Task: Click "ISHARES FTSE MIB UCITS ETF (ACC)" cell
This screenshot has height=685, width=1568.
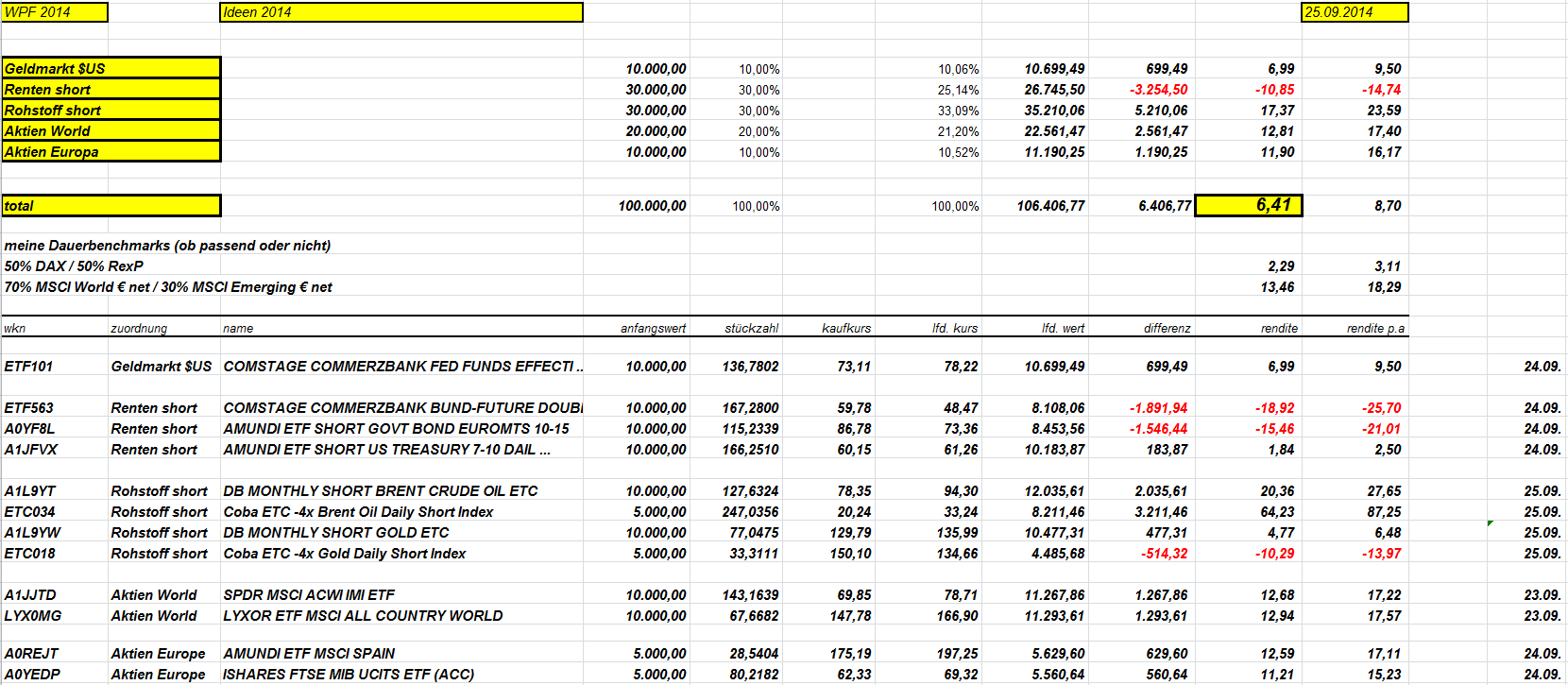Action: tap(349, 675)
